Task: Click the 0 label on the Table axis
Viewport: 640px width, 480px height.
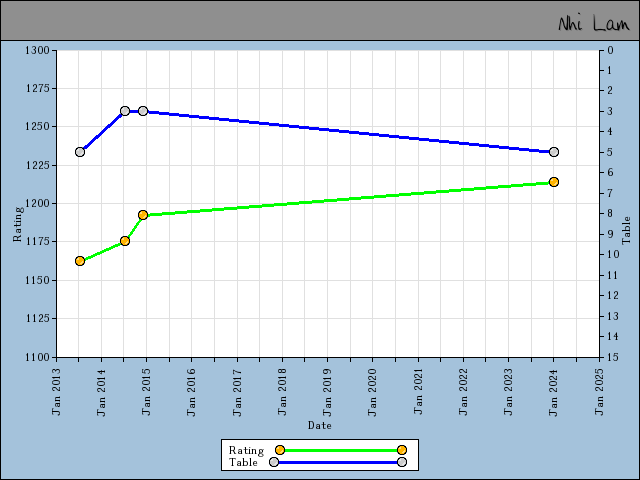Action: pyautogui.click(x=610, y=50)
